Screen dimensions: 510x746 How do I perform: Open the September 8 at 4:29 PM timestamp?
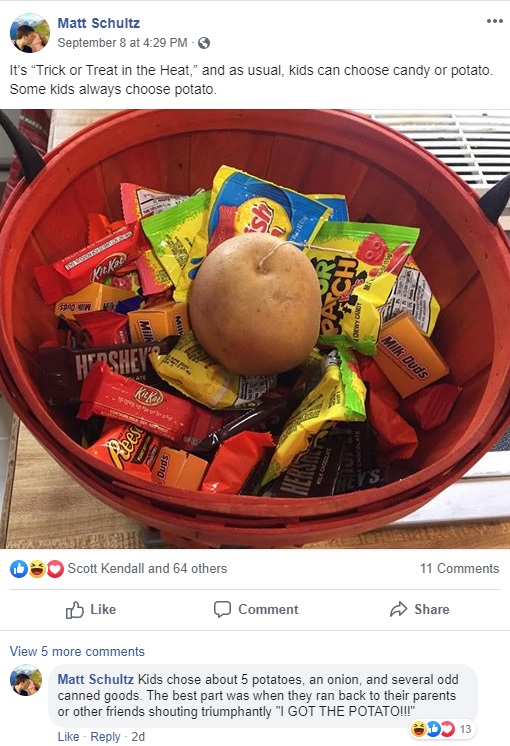[122, 43]
